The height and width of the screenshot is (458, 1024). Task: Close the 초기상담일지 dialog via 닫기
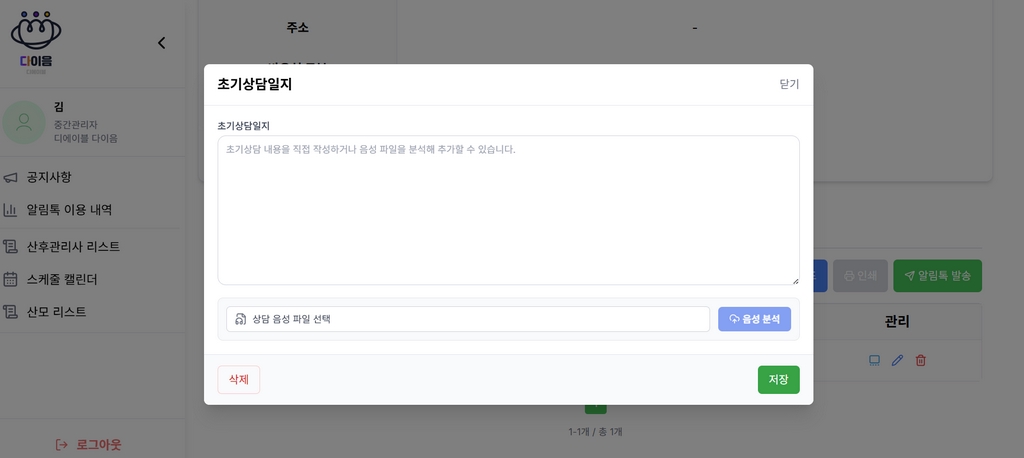(x=789, y=84)
